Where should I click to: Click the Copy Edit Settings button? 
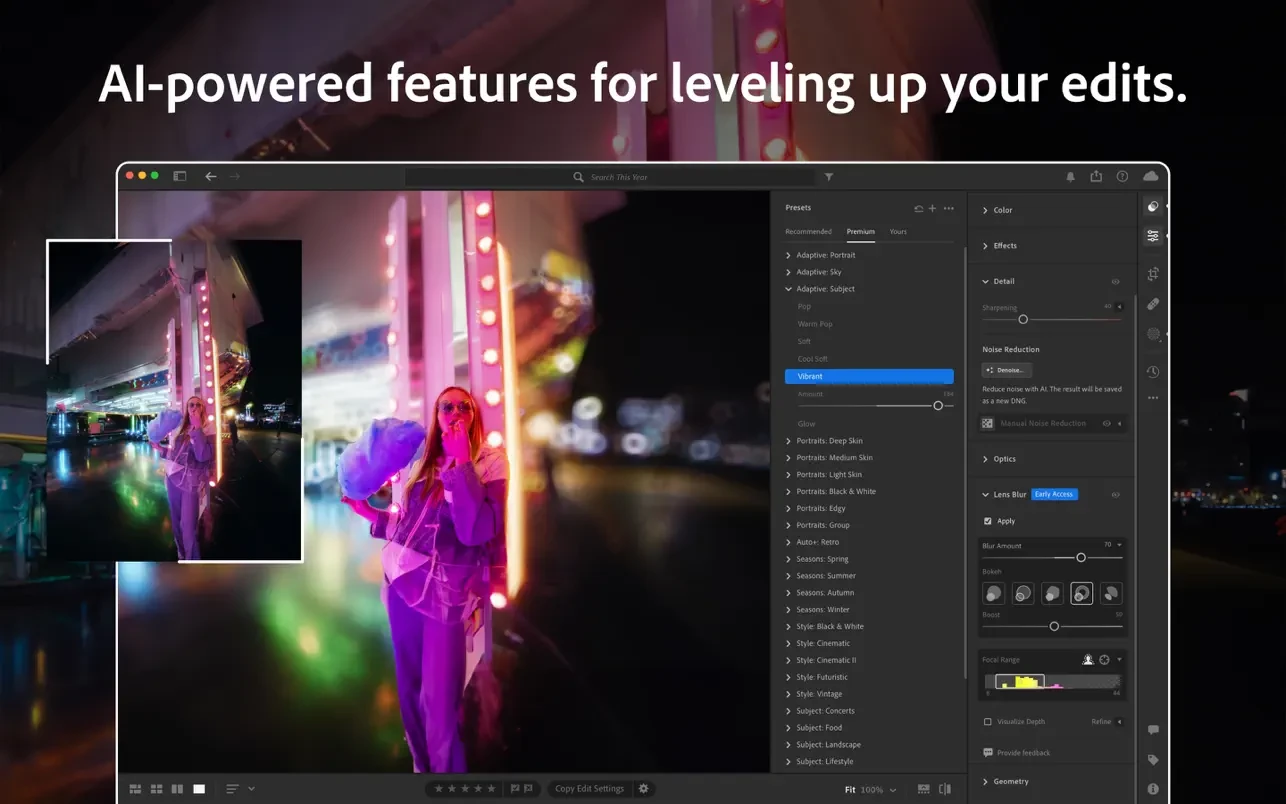tap(589, 789)
